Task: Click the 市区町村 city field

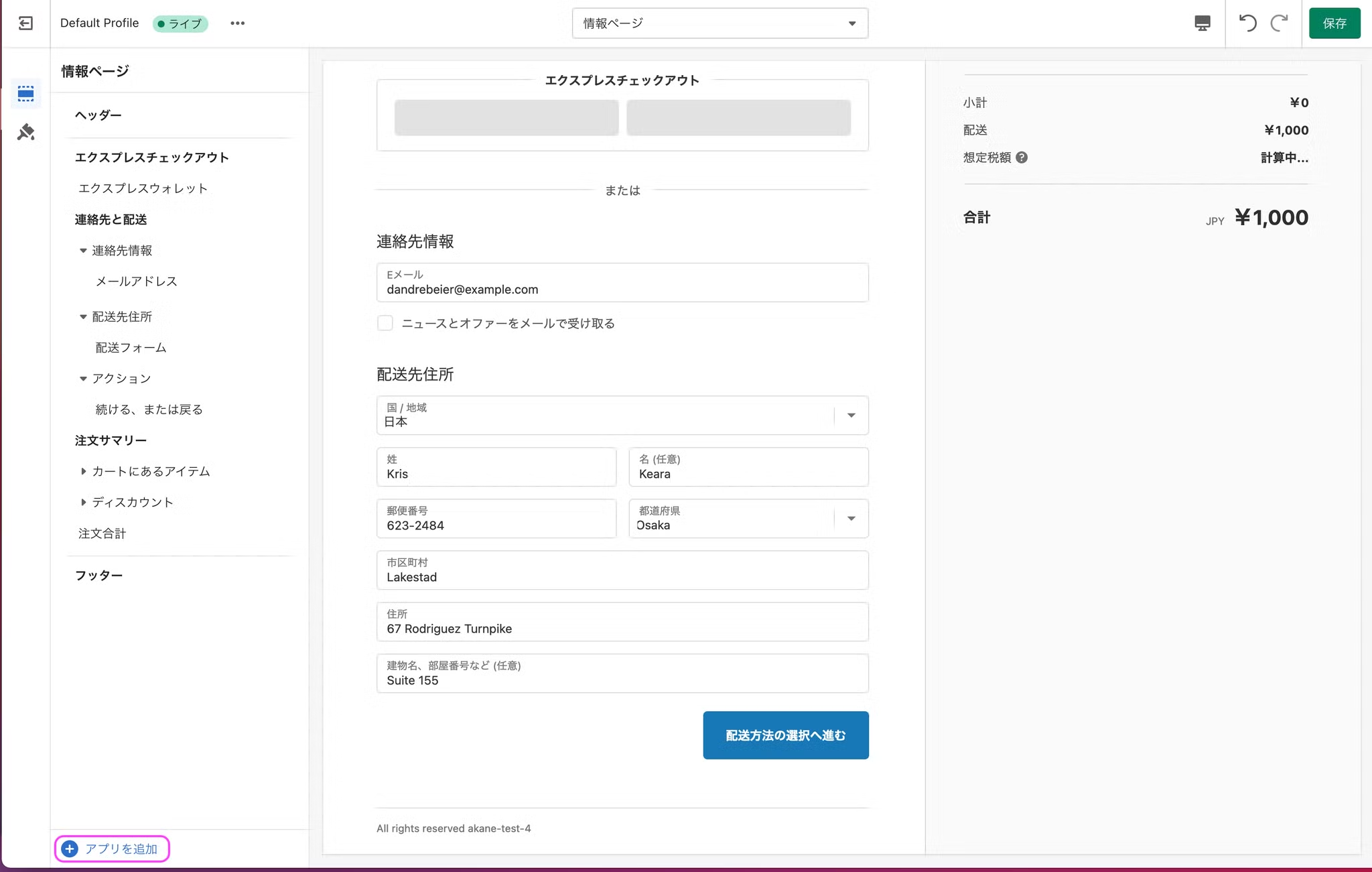Action: click(622, 570)
